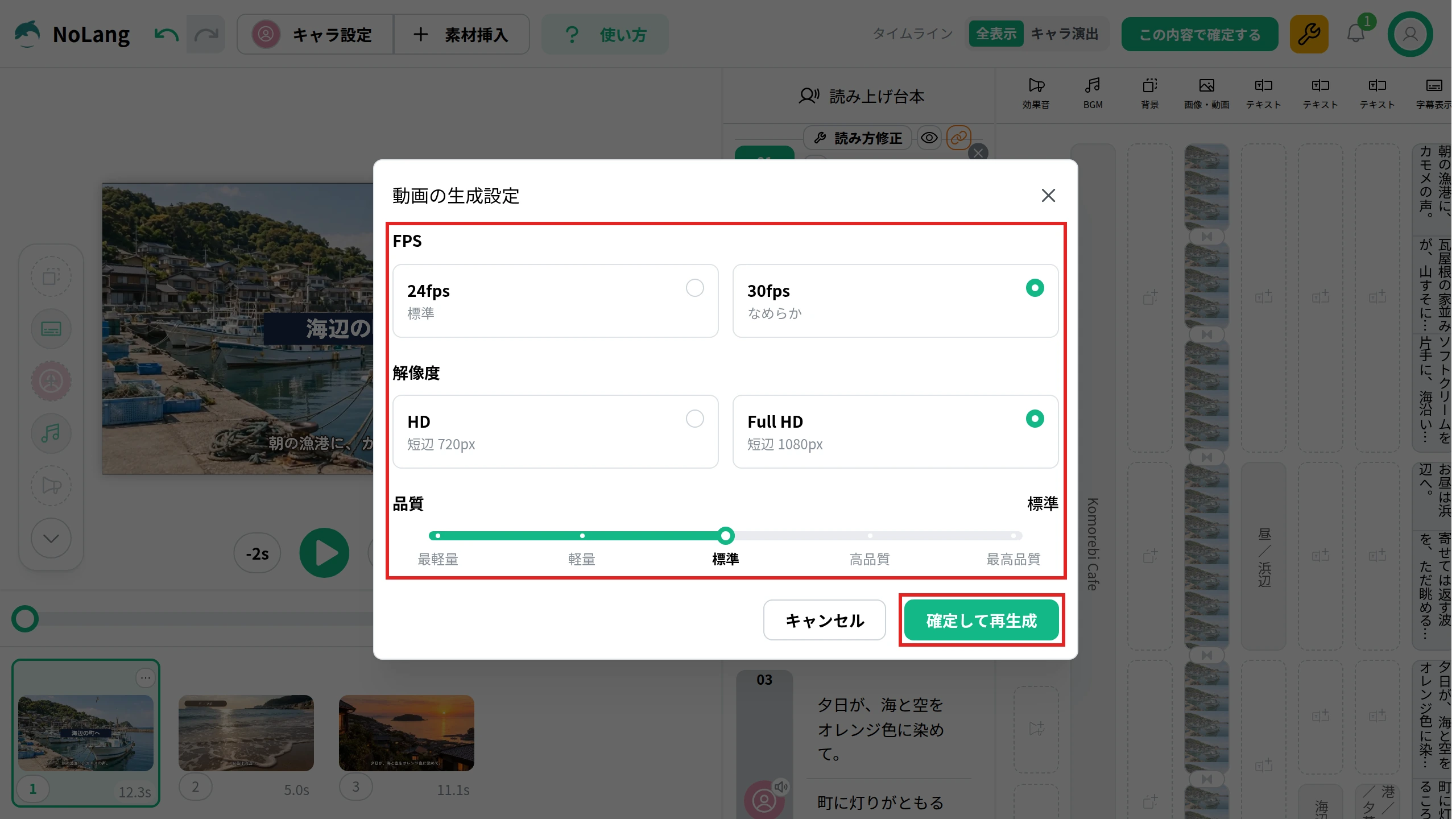The width and height of the screenshot is (1456, 819).
Task: Toggle the eye visibility icon by 読み方修正
Action: tap(929, 138)
